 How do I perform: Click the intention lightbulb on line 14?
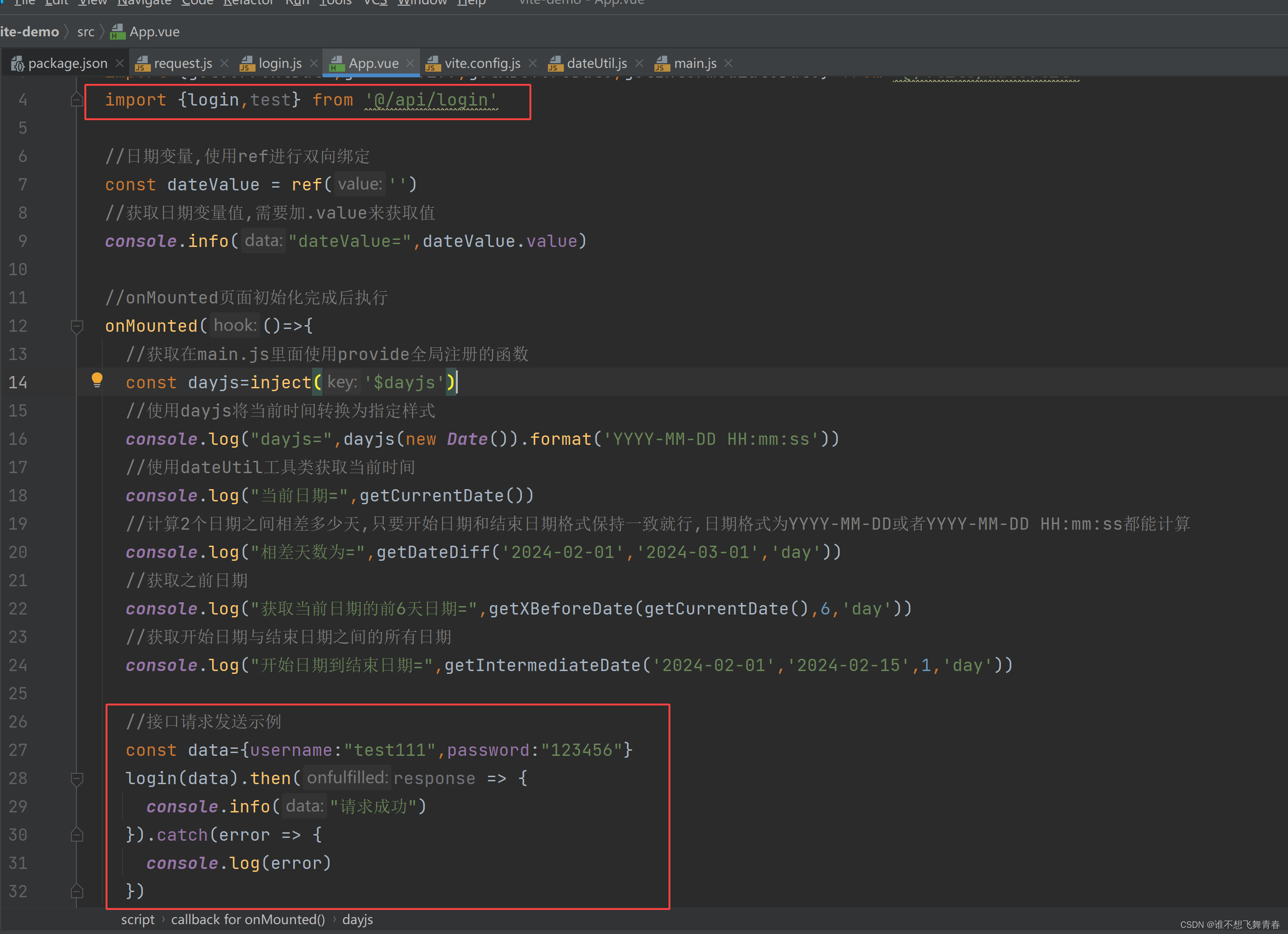pyautogui.click(x=97, y=380)
